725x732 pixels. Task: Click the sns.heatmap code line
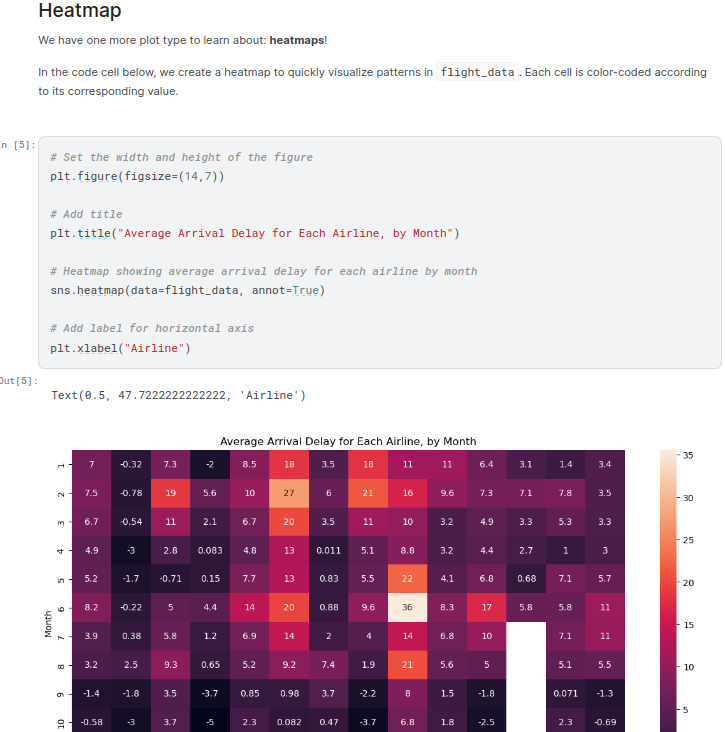pyautogui.click(x=187, y=290)
